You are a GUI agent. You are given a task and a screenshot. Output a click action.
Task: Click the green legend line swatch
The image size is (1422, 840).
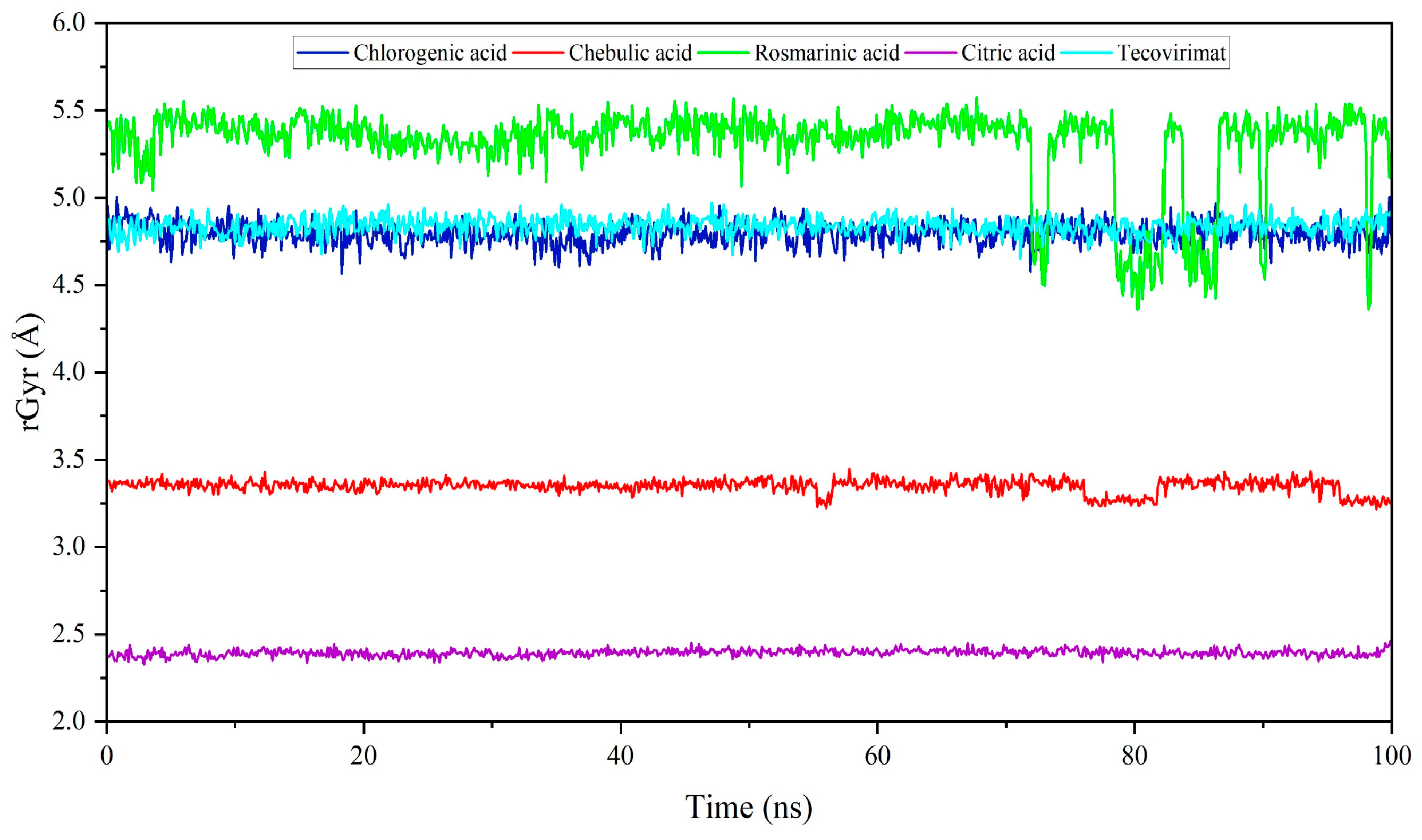pos(723,53)
